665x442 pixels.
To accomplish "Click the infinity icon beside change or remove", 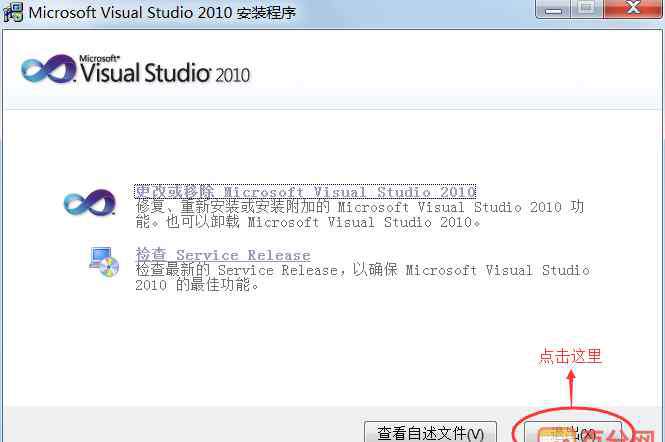I will pyautogui.click(x=90, y=202).
